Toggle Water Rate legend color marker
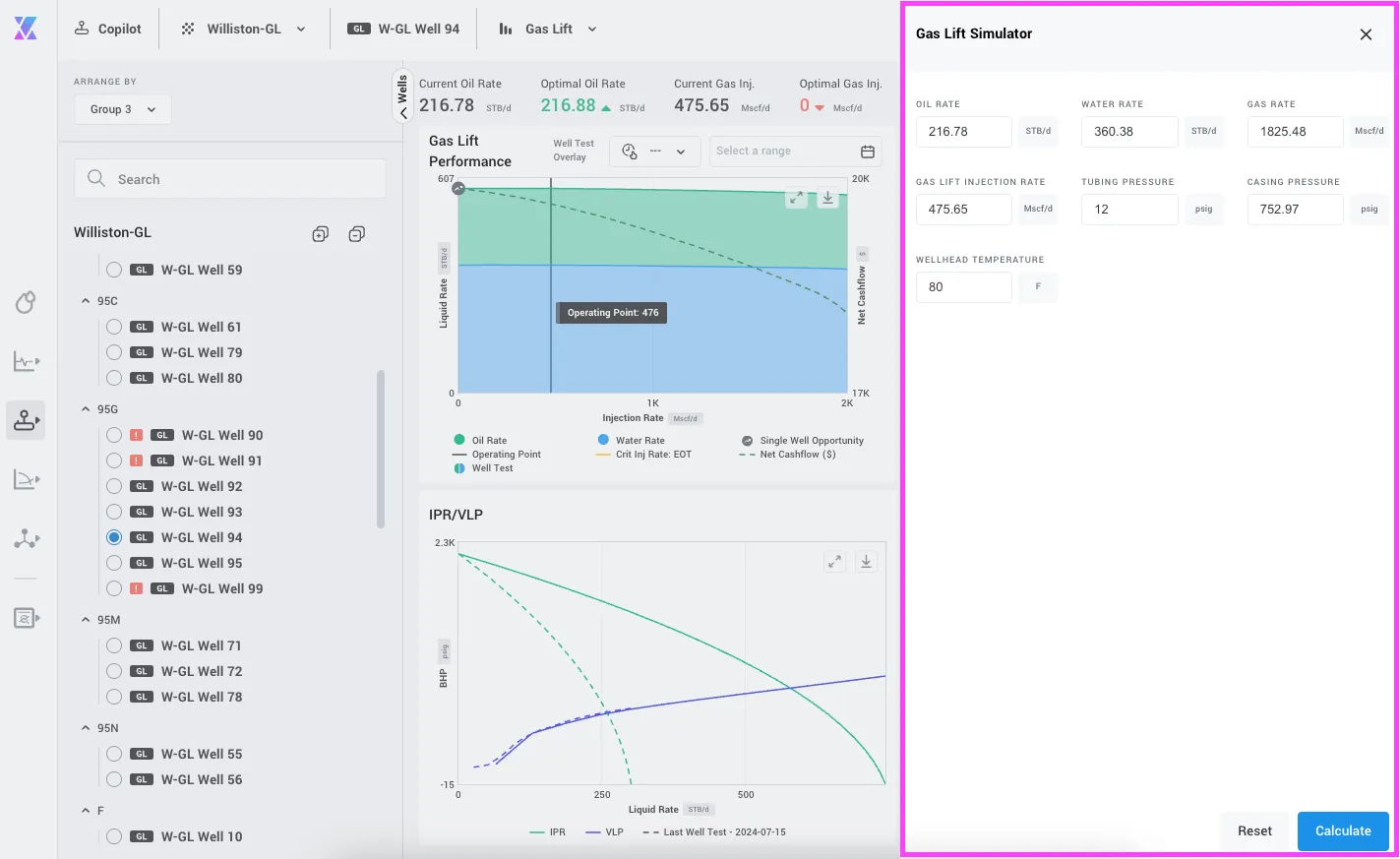 603,440
